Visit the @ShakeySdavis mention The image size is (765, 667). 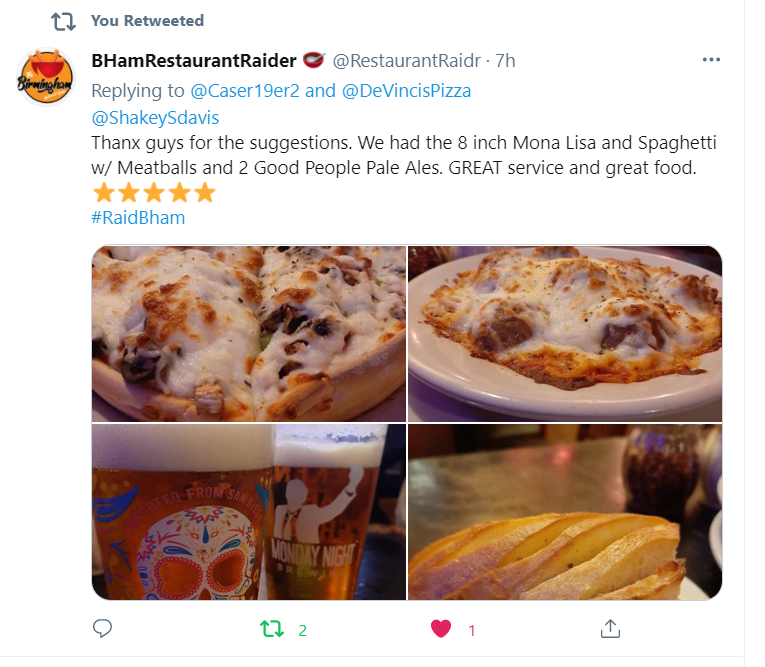(x=155, y=118)
